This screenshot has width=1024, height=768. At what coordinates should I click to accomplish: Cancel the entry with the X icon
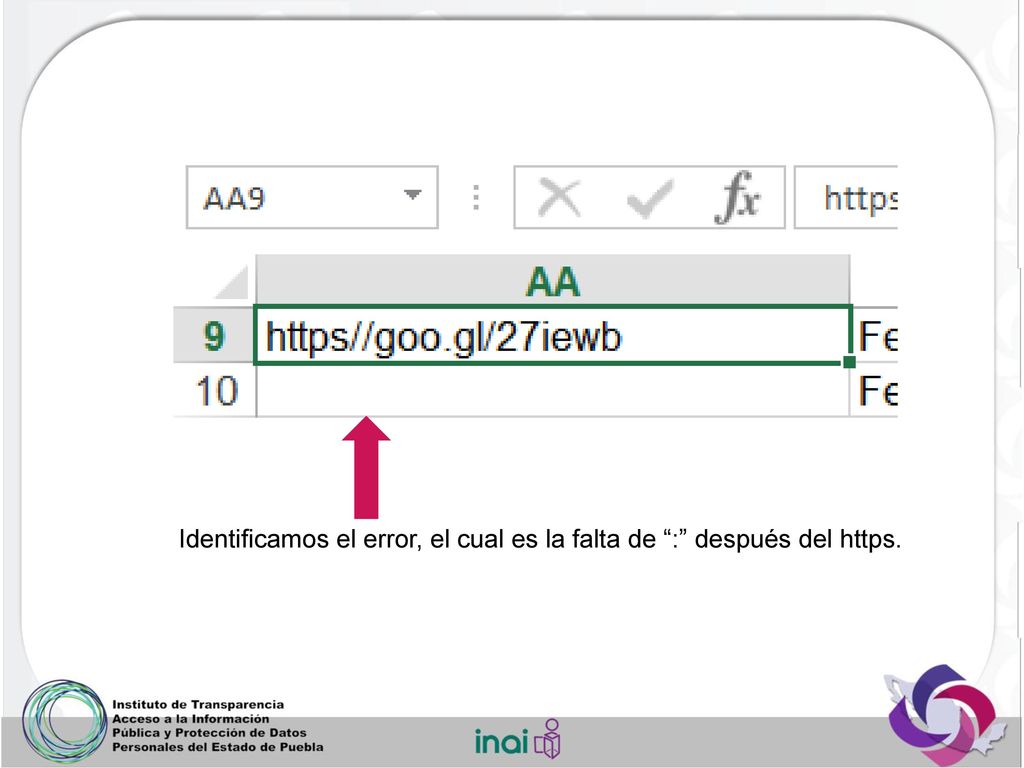tap(558, 197)
